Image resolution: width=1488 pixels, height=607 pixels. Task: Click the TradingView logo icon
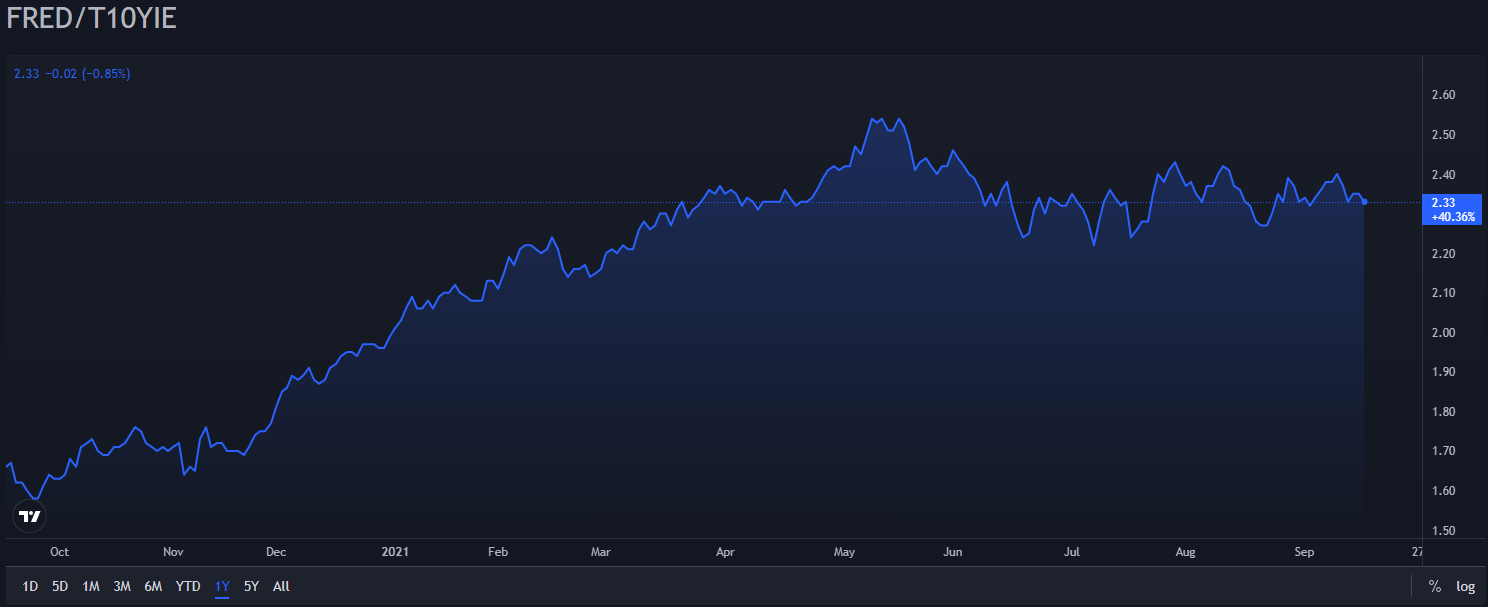pyautogui.click(x=30, y=516)
